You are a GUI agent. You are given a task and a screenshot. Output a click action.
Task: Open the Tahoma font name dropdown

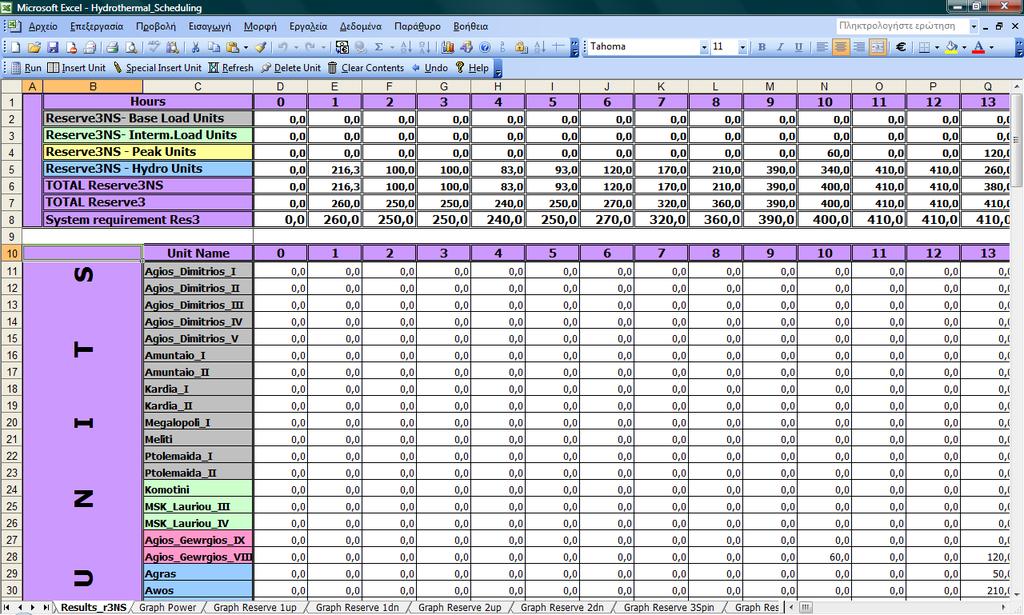click(704, 47)
